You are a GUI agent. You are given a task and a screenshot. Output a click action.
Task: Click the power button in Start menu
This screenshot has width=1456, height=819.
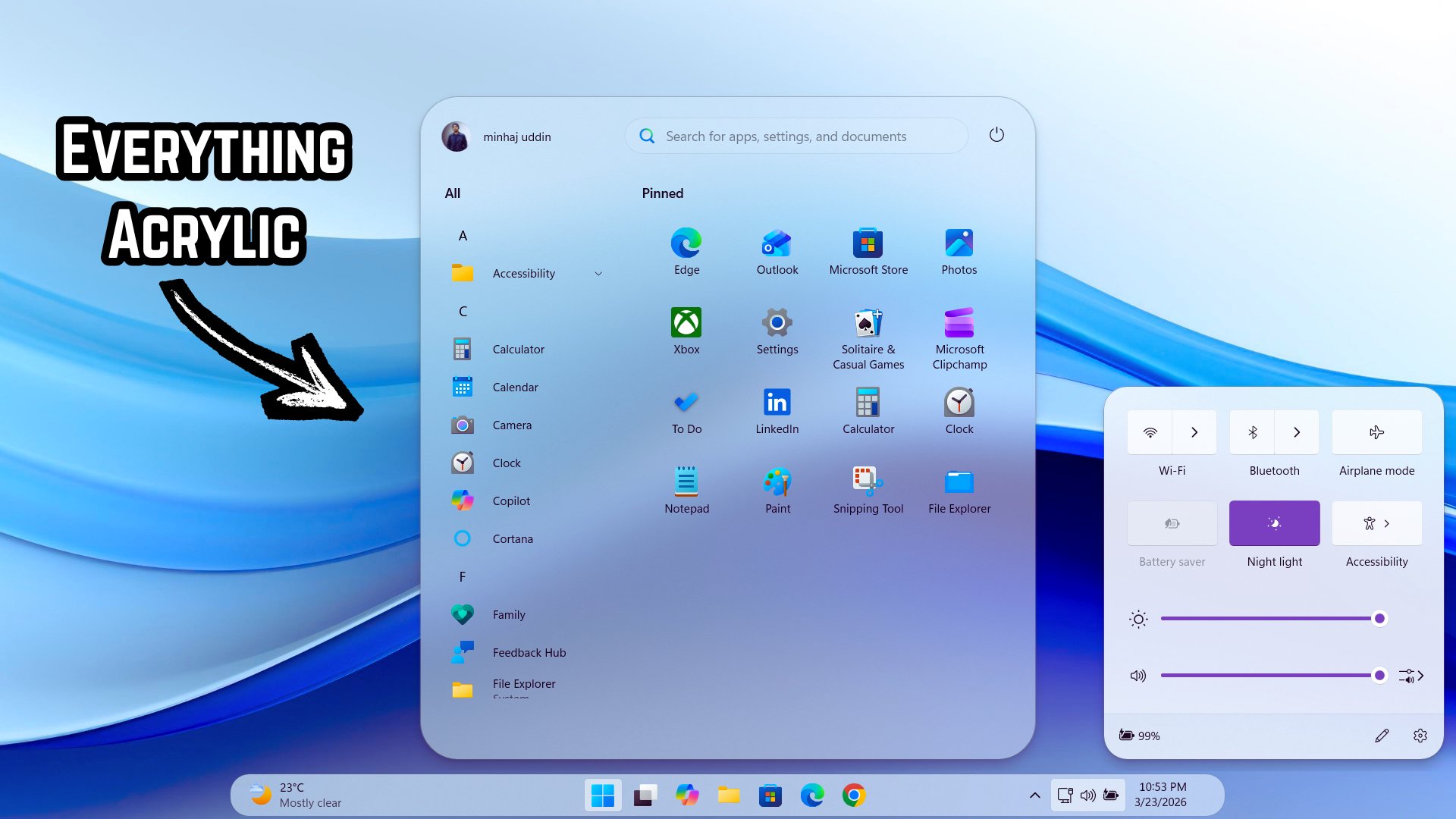click(996, 135)
